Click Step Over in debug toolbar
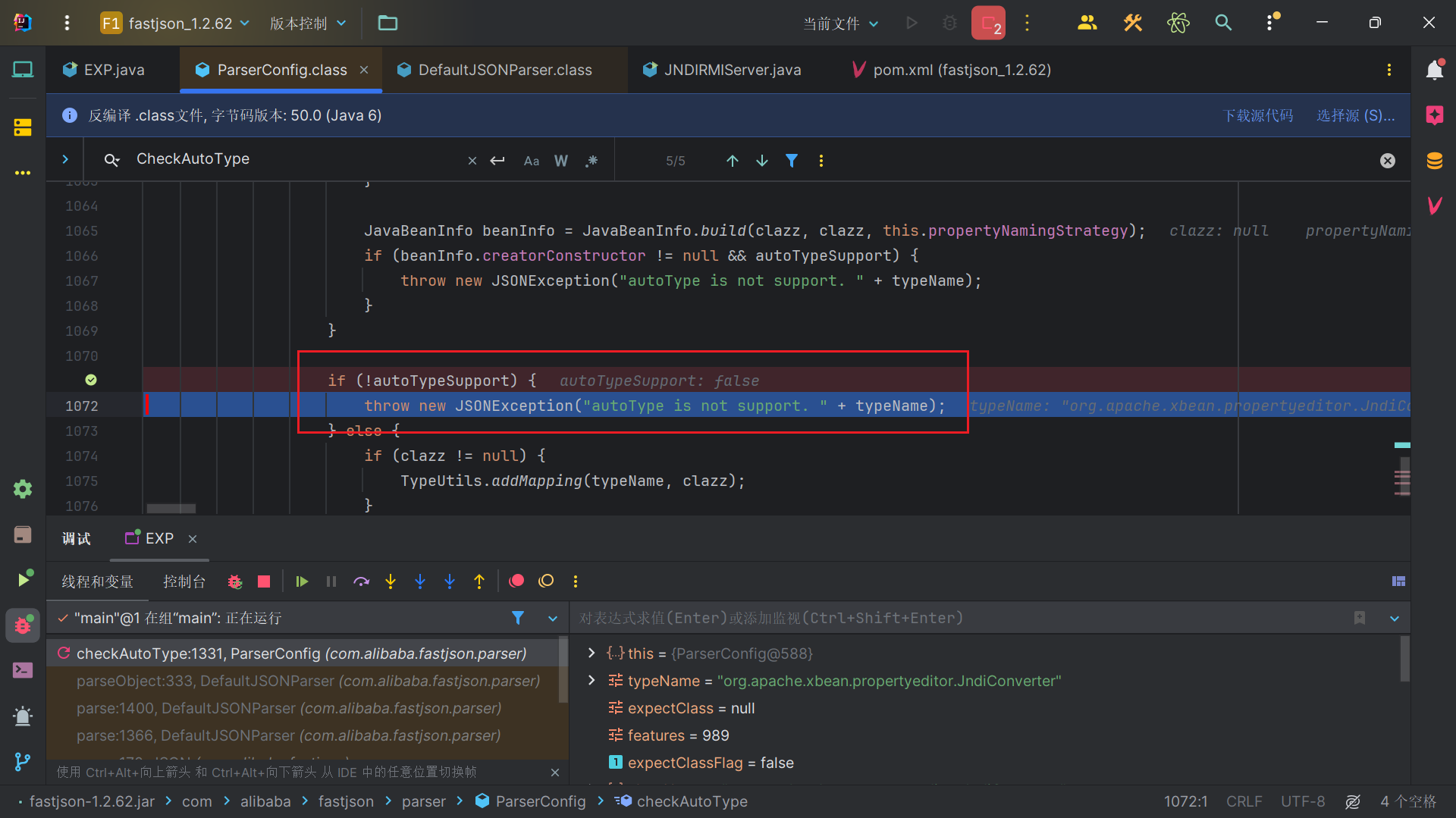 point(361,581)
